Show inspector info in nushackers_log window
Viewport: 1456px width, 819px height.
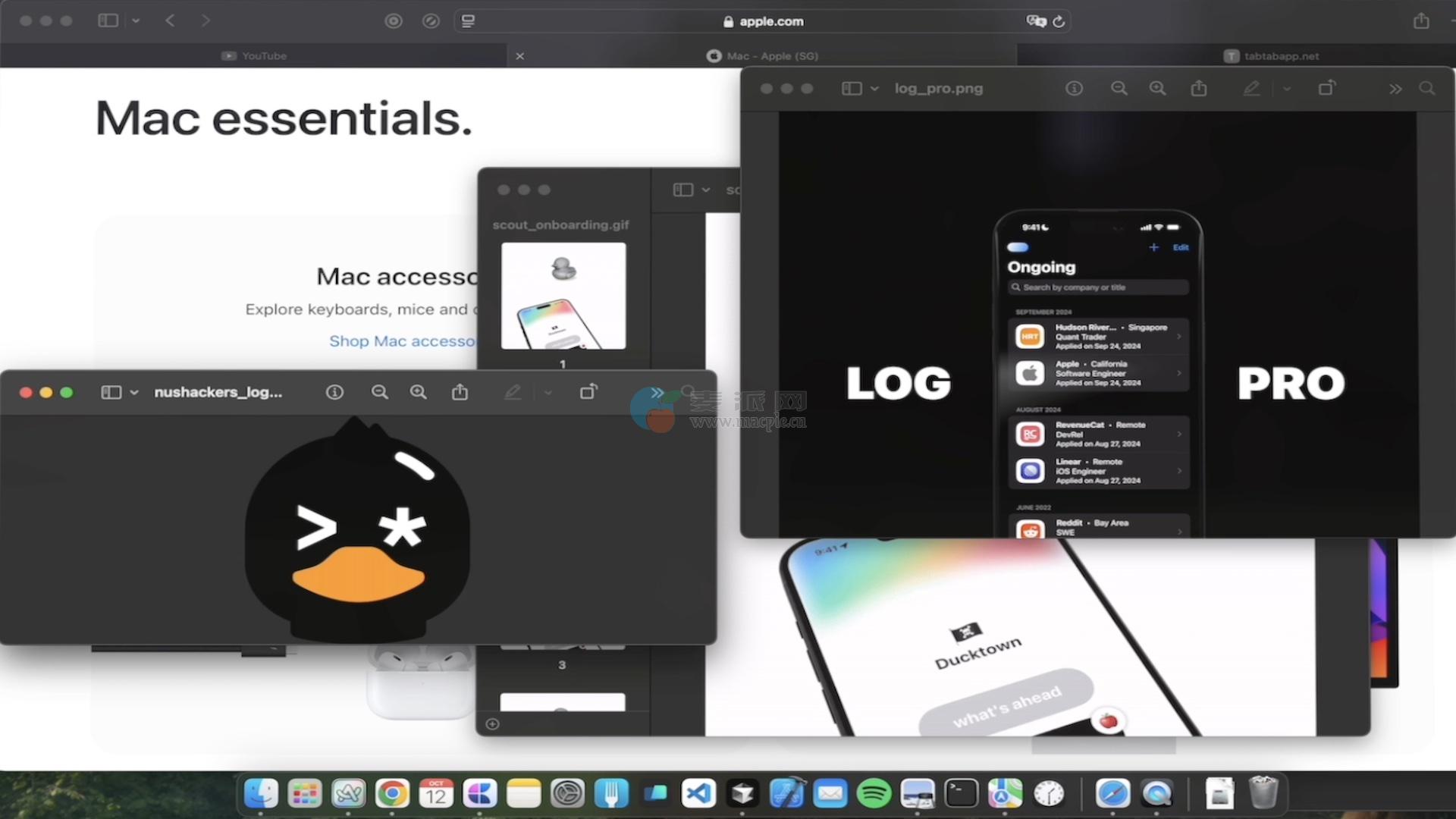(334, 392)
